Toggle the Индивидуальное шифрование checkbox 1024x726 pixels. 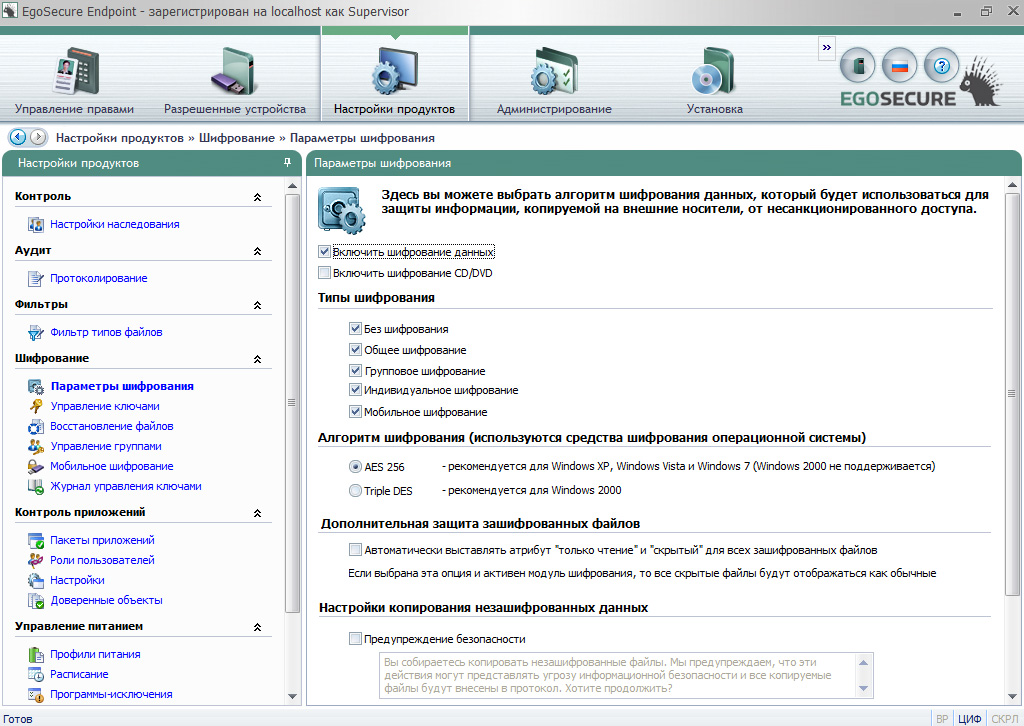tap(355, 390)
